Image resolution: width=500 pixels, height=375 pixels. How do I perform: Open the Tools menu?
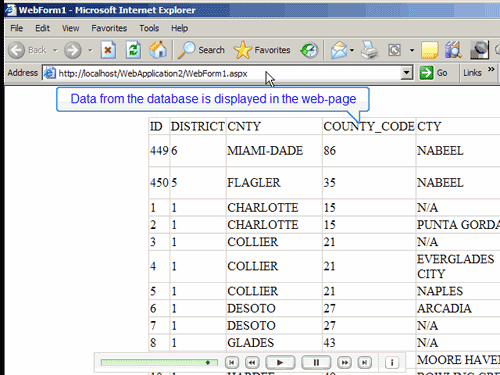149,28
